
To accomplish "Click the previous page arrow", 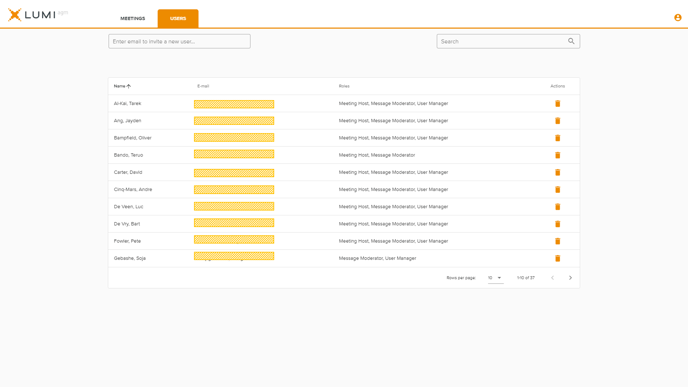I will click(x=552, y=278).
